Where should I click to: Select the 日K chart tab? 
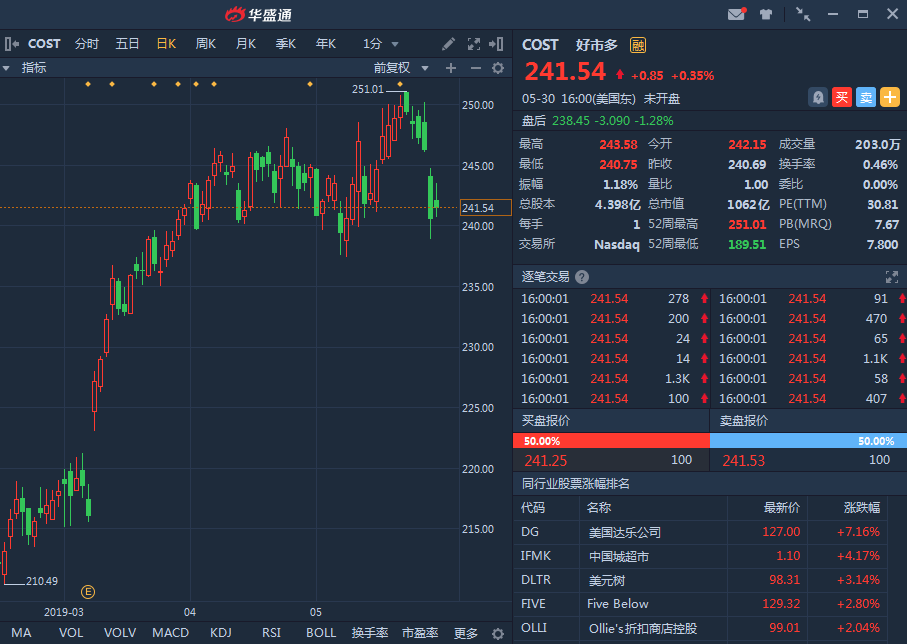(x=167, y=44)
